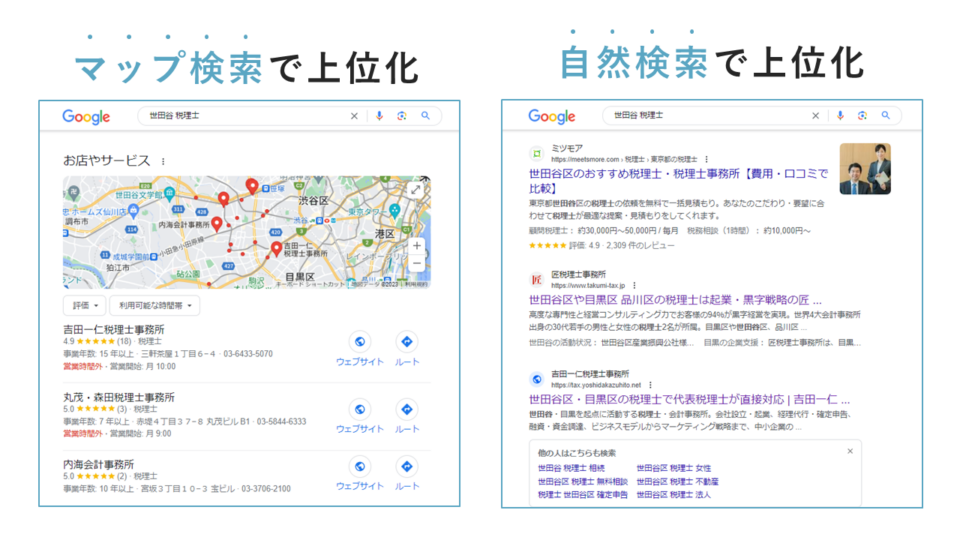This screenshot has height=540, width=960.
Task: Open three-dot menu beside お店やサービス
Action: click(163, 161)
